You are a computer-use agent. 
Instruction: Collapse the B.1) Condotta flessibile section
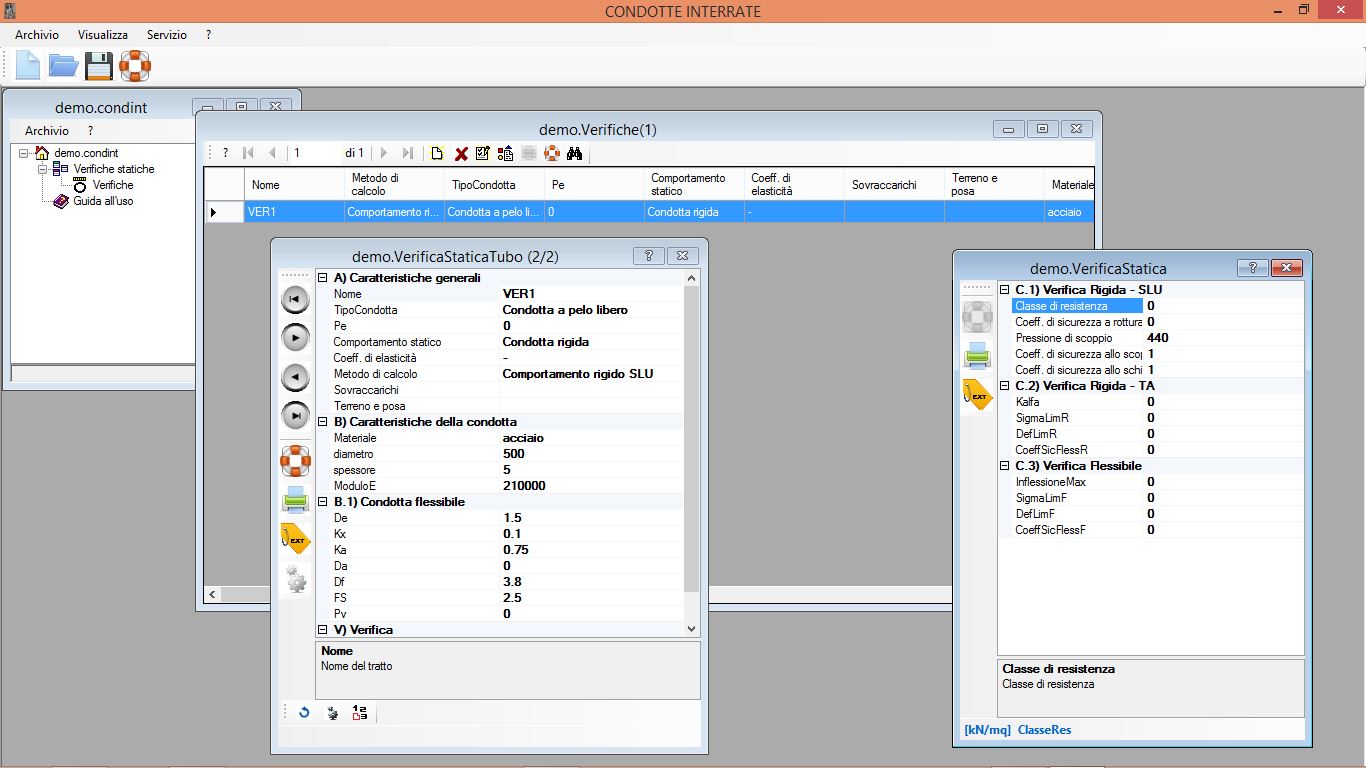pyautogui.click(x=323, y=502)
